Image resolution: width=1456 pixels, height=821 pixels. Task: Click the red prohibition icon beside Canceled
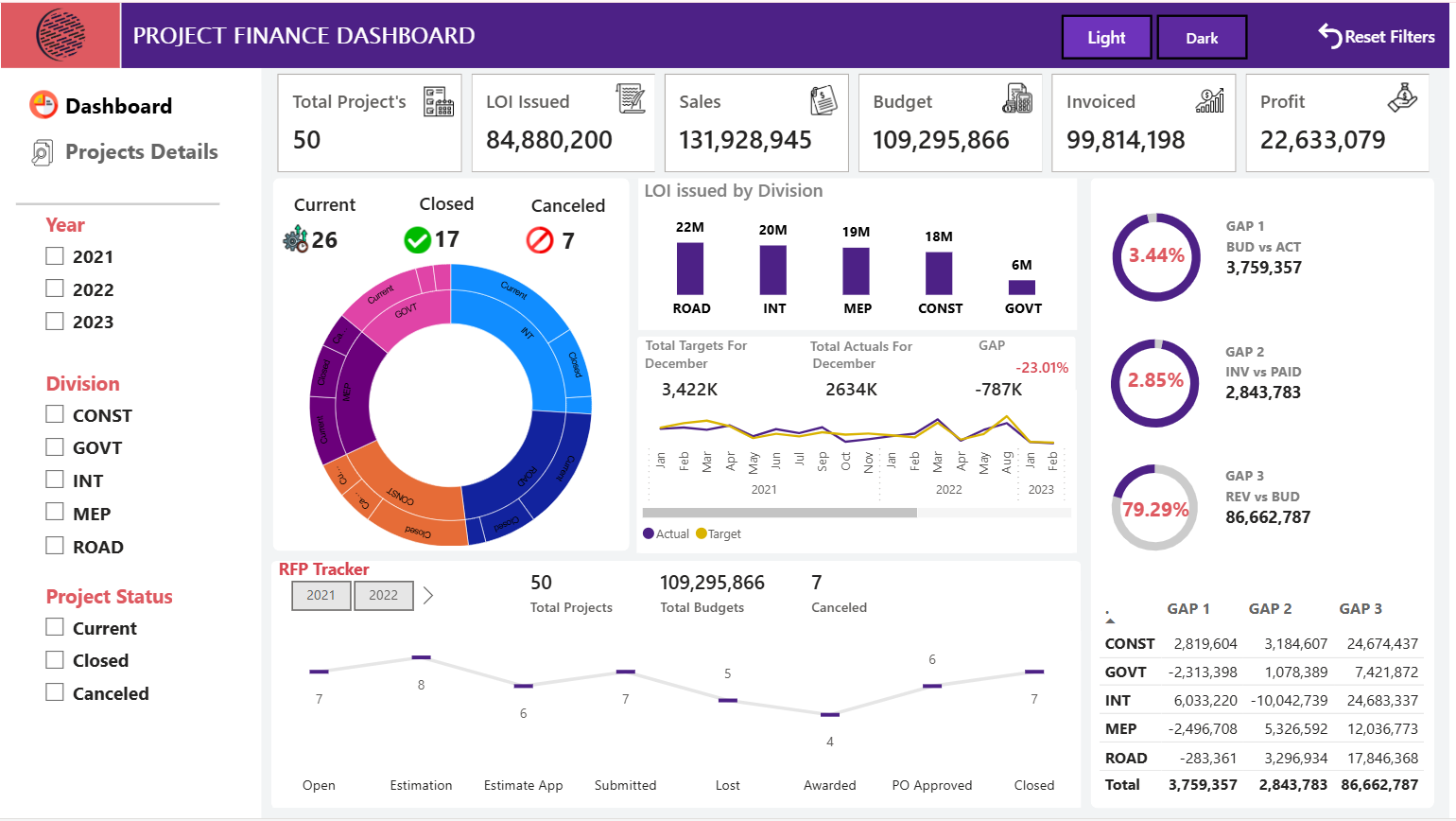click(x=539, y=240)
